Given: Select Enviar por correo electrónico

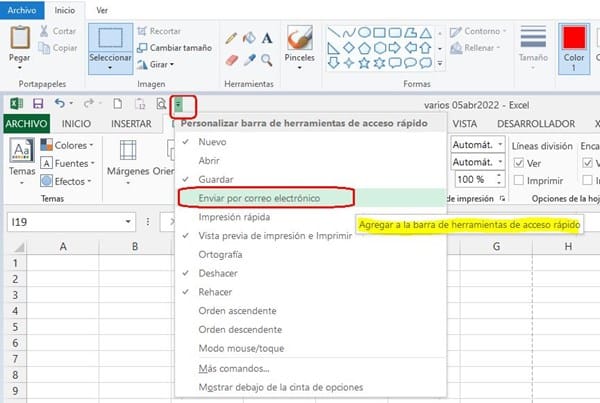Looking at the screenshot, I should [310, 198].
